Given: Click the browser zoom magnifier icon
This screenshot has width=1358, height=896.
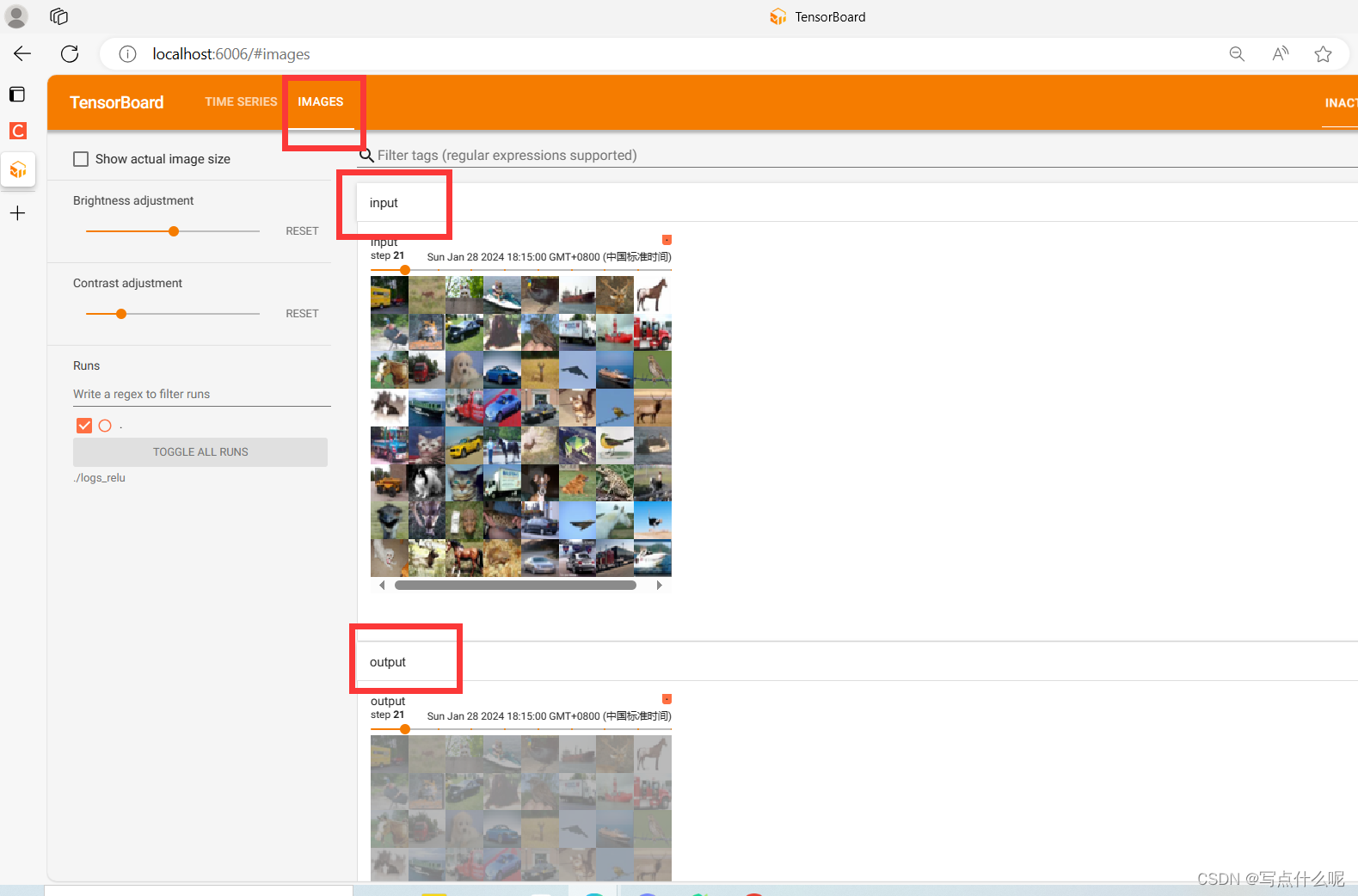Looking at the screenshot, I should tap(1237, 54).
